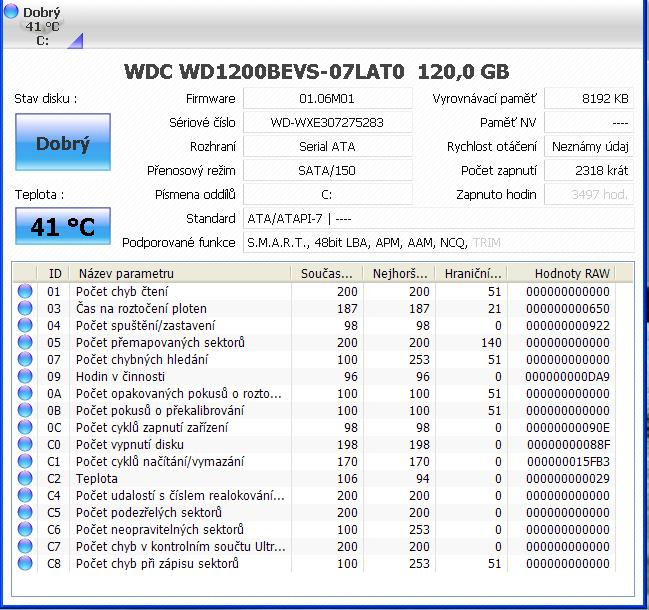Screen dimensions: 649x610
Task: Click the Firmware field 01.06M01
Action: click(x=327, y=98)
